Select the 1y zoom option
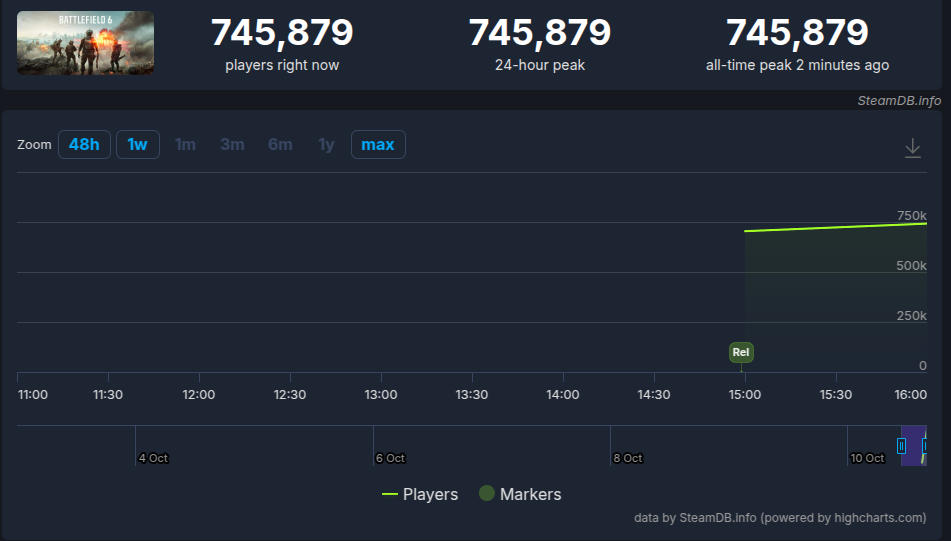The height and width of the screenshot is (541, 951). [x=326, y=145]
